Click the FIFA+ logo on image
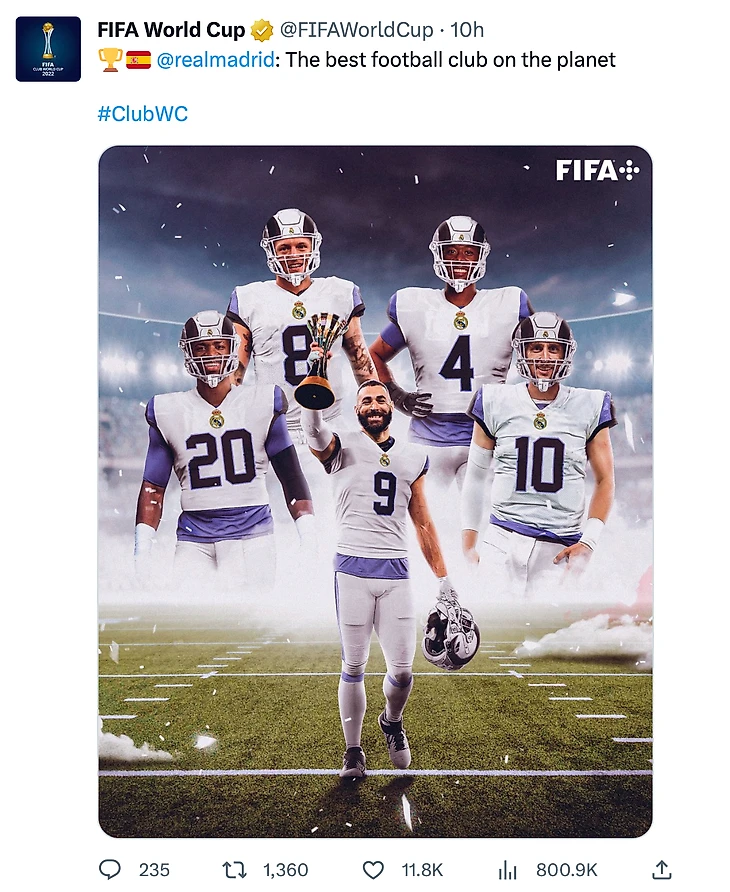The image size is (730, 892). pos(597,170)
